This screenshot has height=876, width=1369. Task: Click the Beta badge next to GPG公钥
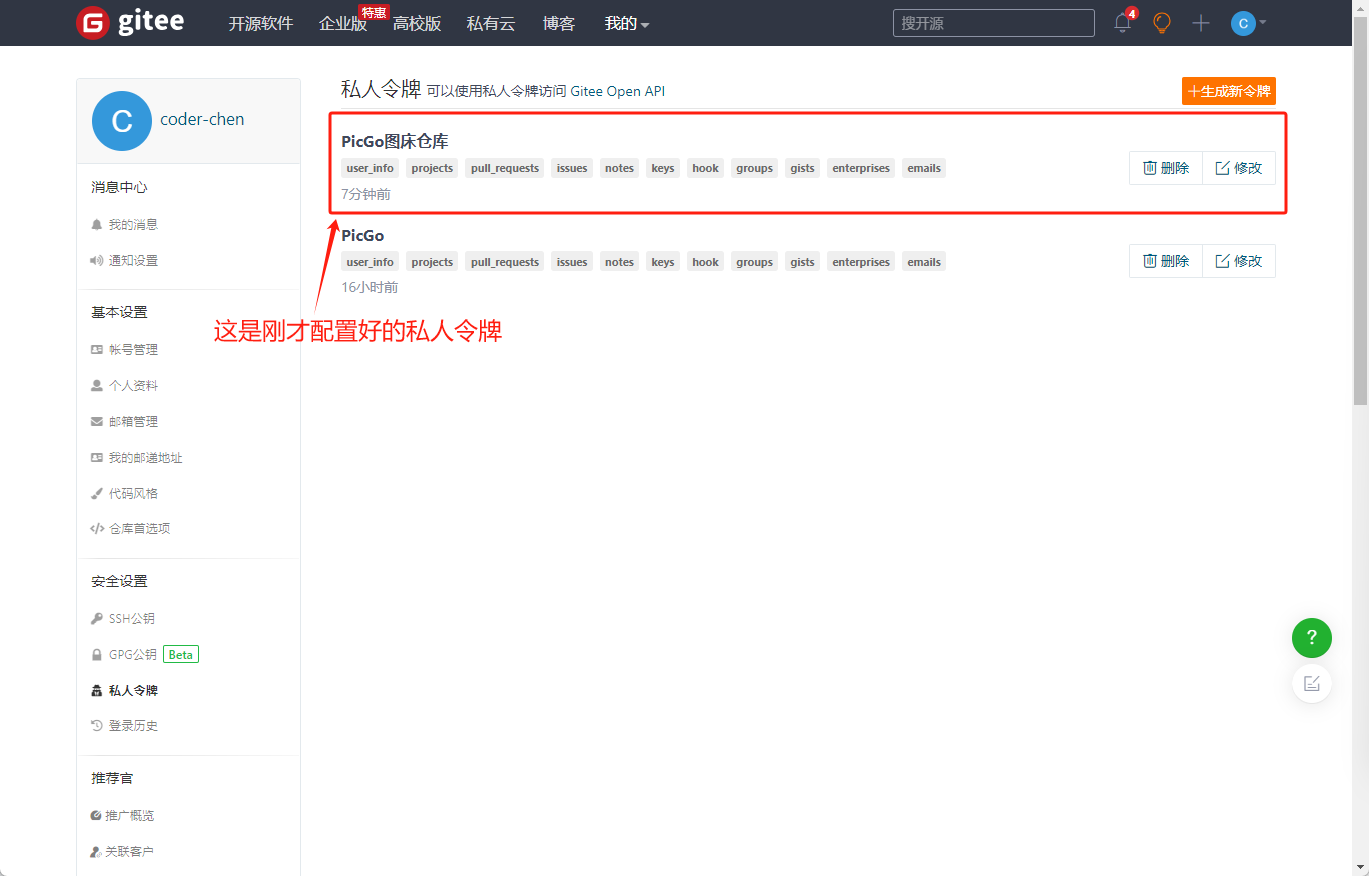(181, 655)
